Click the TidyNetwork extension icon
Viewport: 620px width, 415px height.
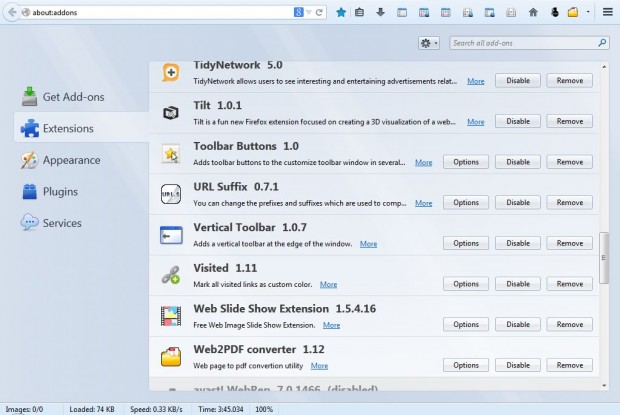tap(171, 72)
